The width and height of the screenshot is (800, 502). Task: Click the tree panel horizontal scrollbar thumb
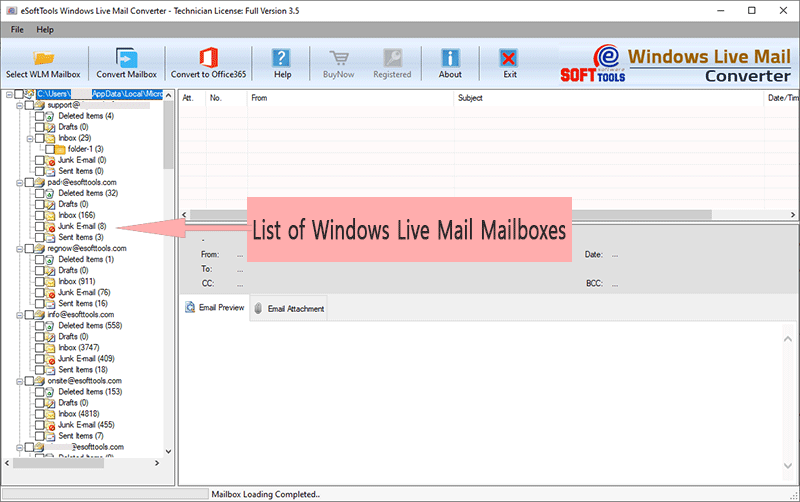[x=58, y=463]
